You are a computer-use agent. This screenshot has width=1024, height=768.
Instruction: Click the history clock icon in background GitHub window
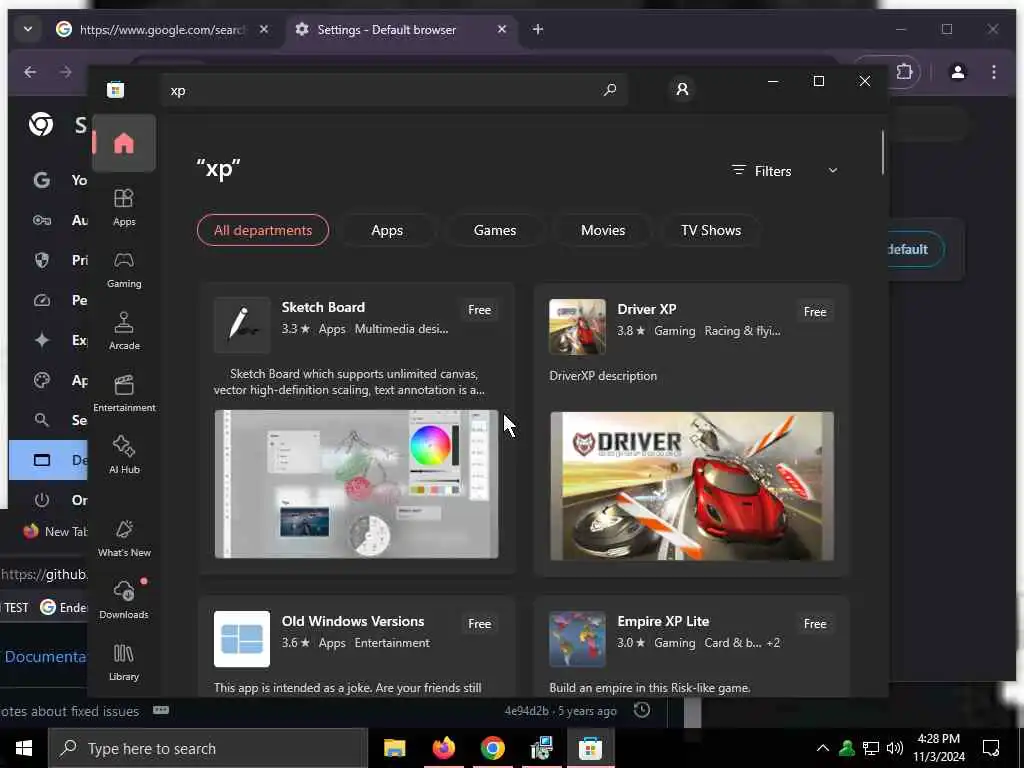pyautogui.click(x=642, y=710)
